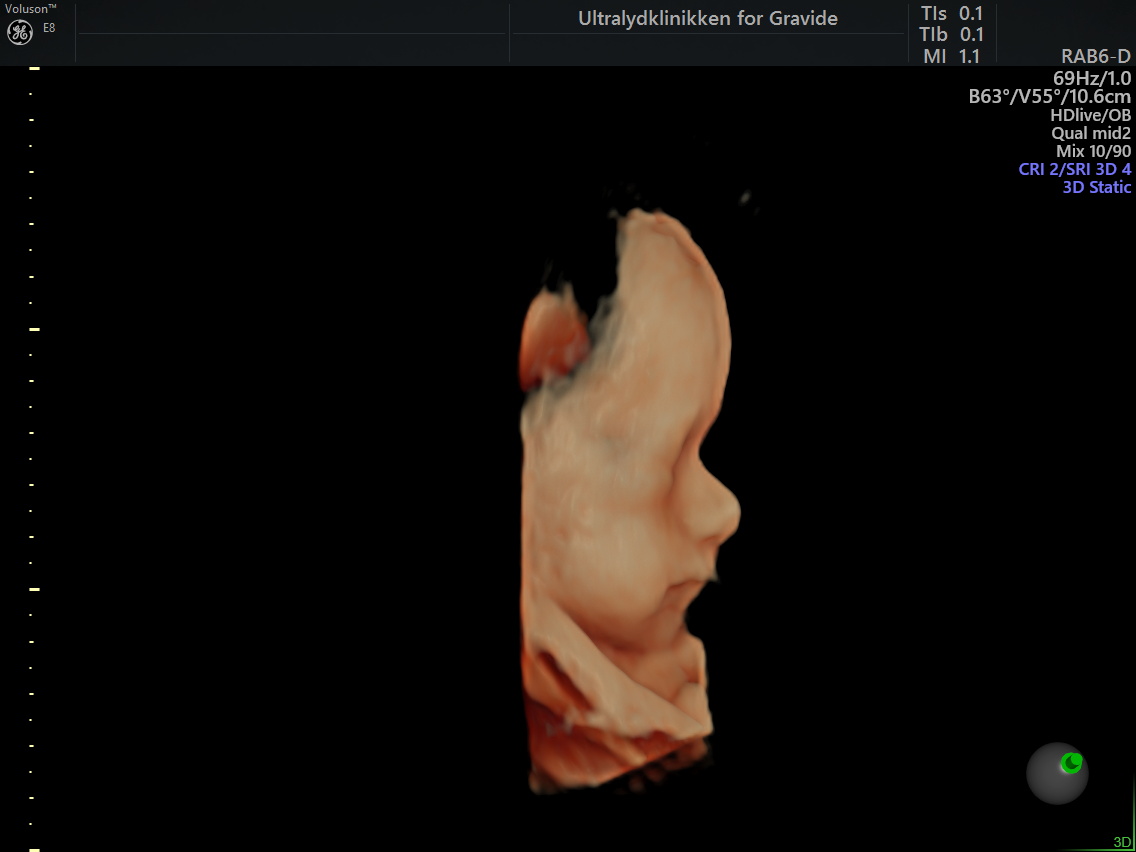
Task: Click the MI 1.1 readout
Action: click(952, 56)
